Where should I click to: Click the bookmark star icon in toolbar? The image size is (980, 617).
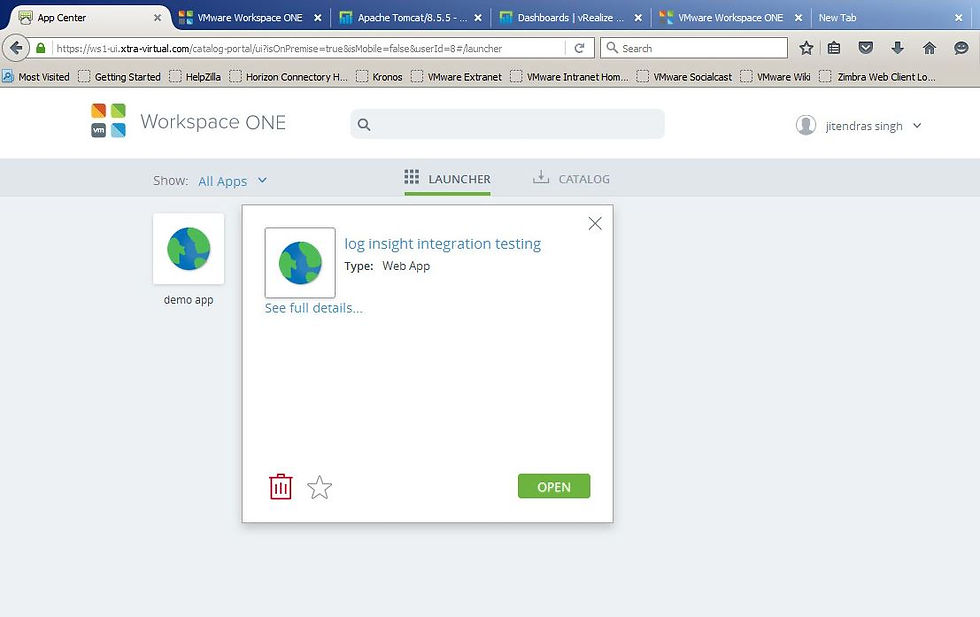[x=806, y=48]
